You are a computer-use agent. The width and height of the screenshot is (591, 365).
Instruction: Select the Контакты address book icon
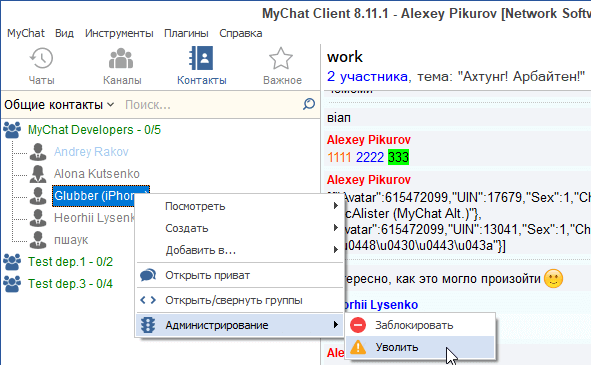(201, 58)
